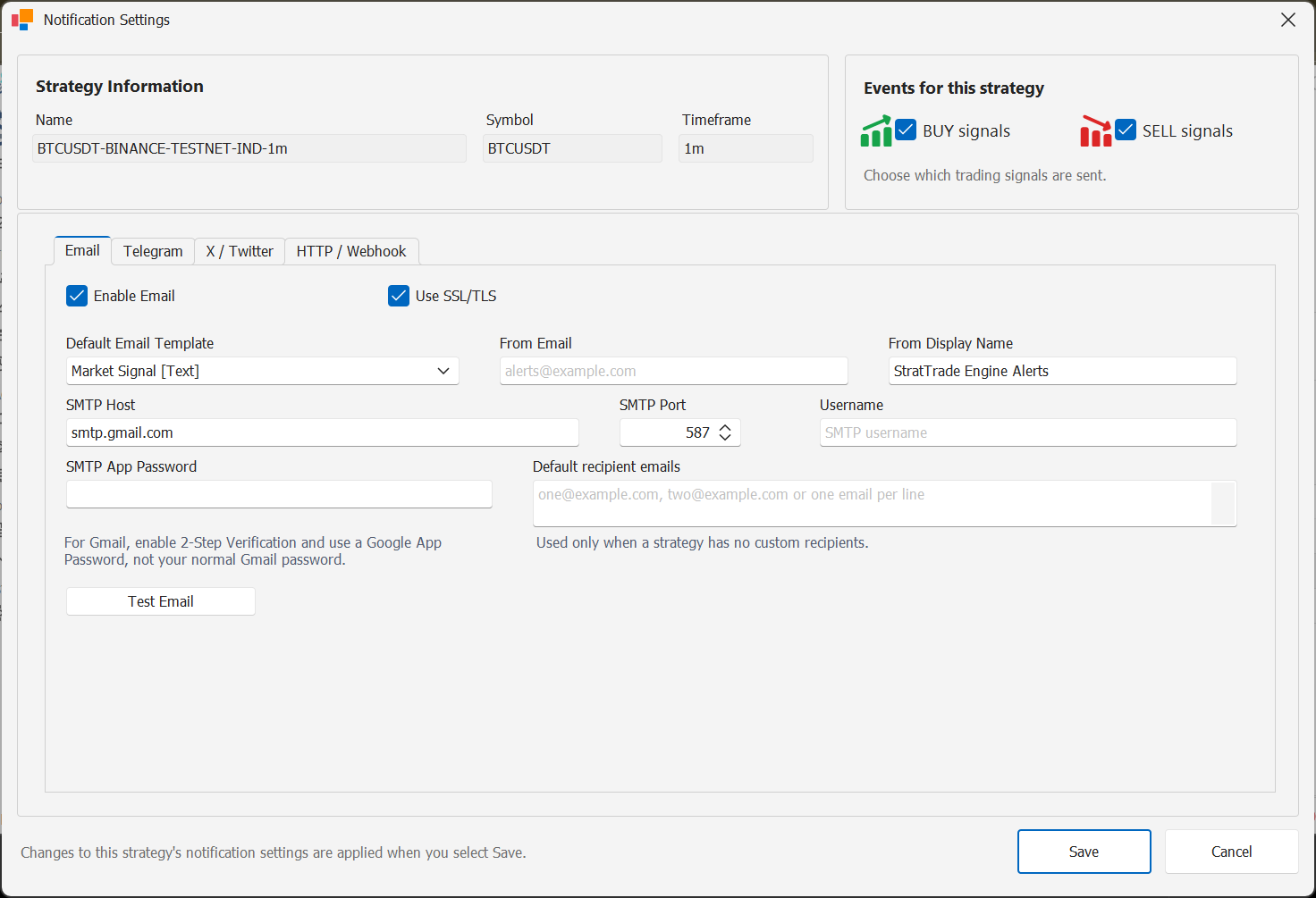Click 'Used only when a strategy has no custom recipients.'
Viewport: 1316px width, 898px height.
703,542
